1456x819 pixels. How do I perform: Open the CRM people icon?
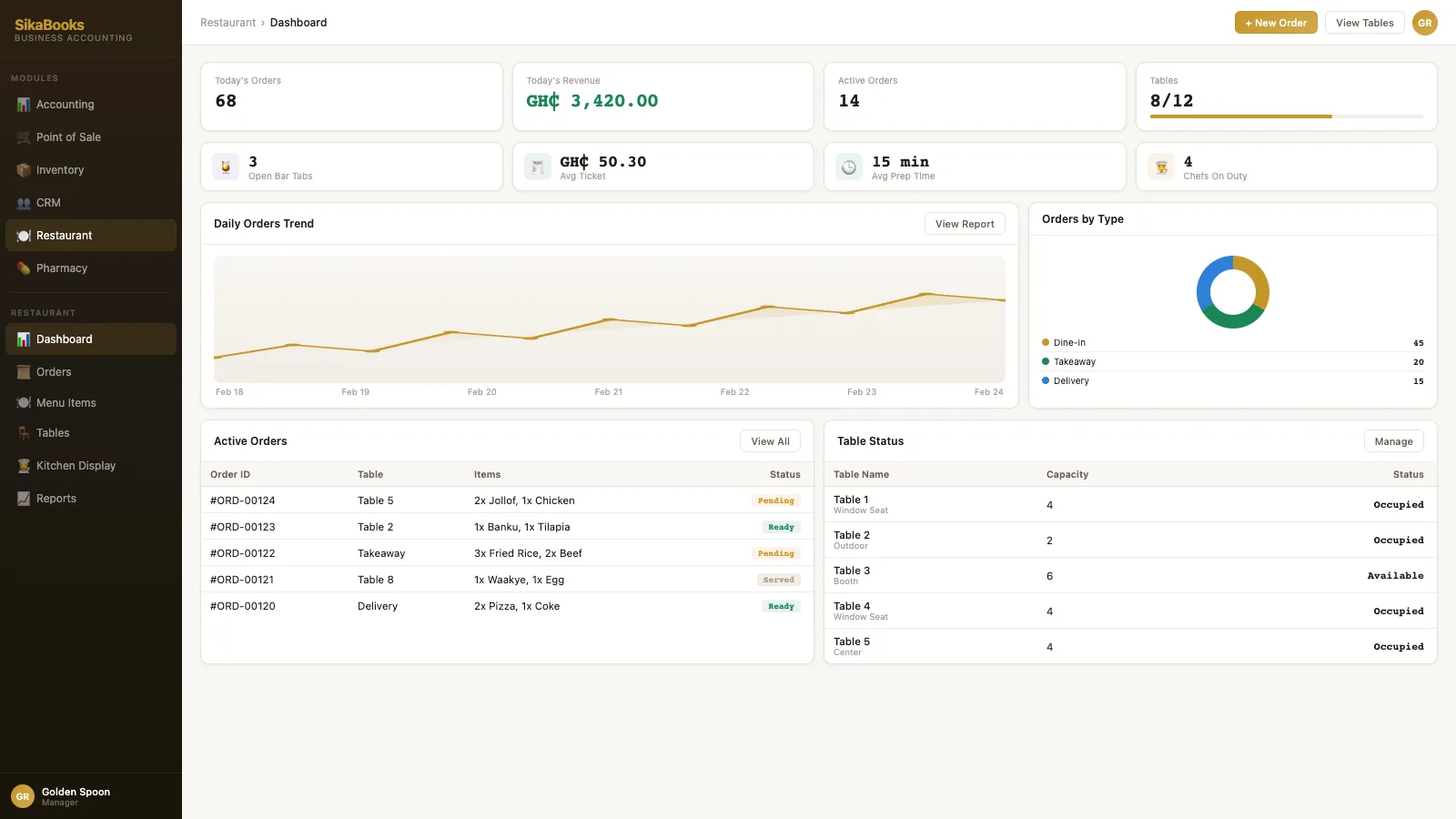[24, 203]
